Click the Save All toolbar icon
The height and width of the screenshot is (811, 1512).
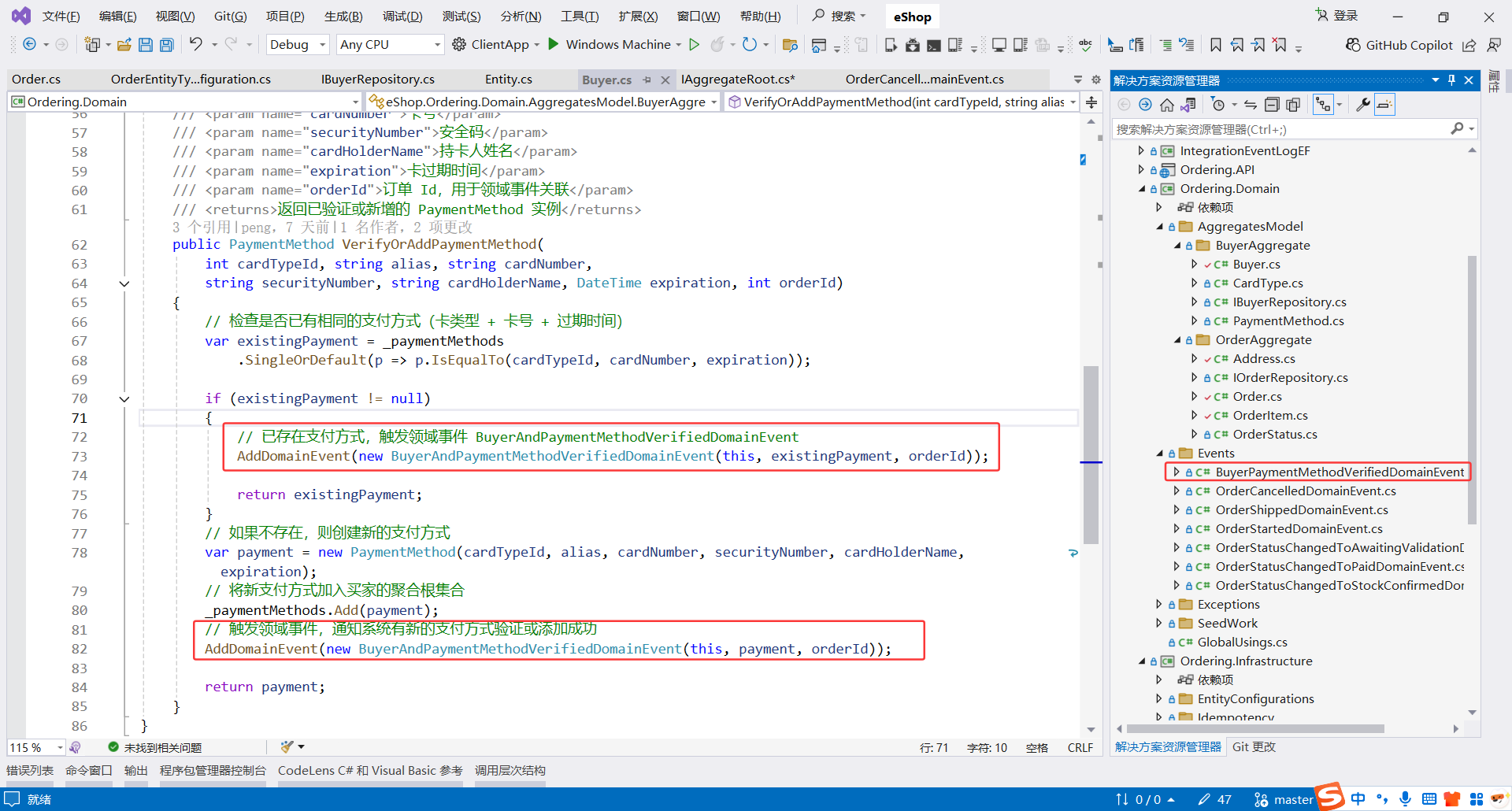[x=167, y=45]
